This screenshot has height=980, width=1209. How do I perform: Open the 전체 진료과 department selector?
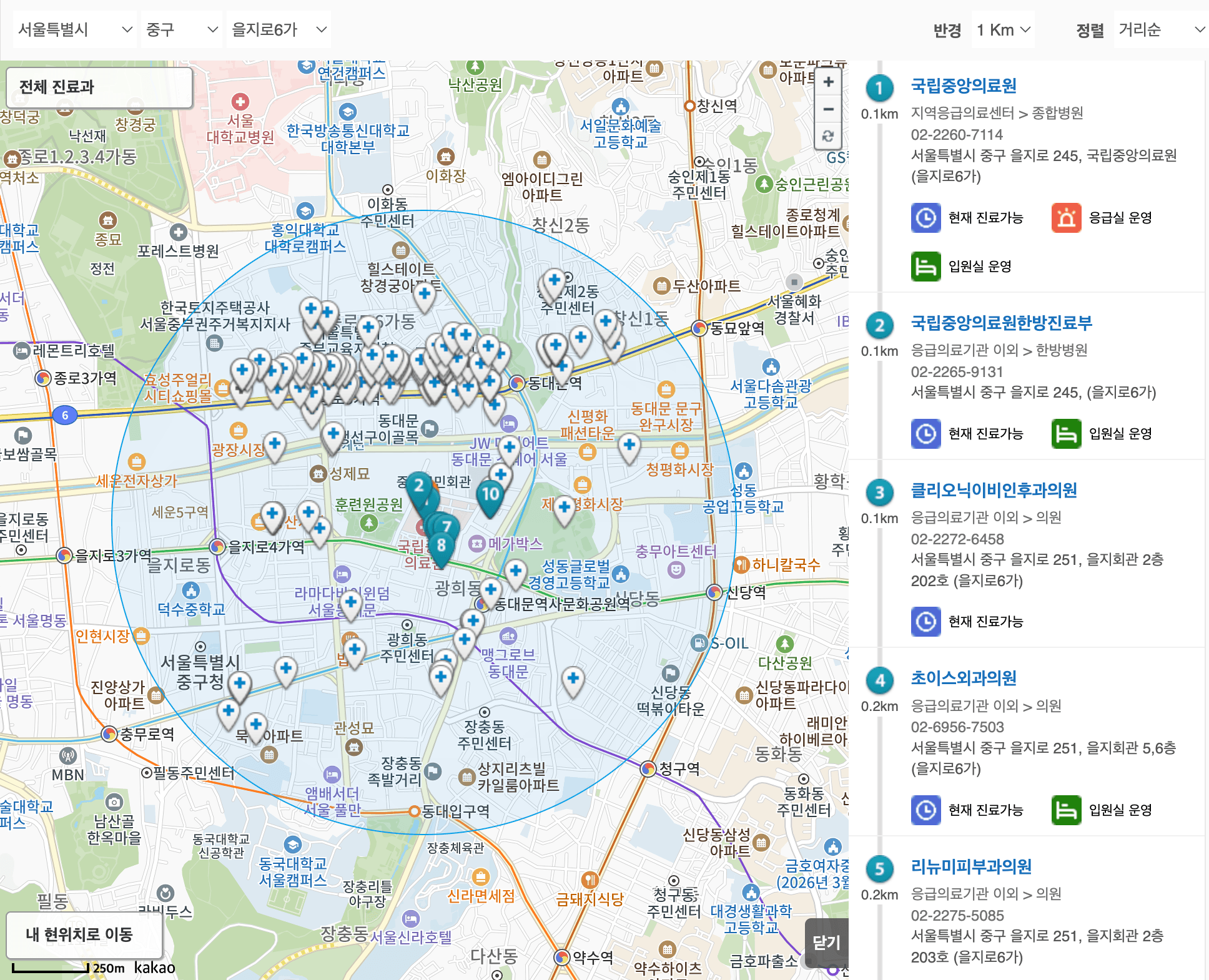click(99, 87)
